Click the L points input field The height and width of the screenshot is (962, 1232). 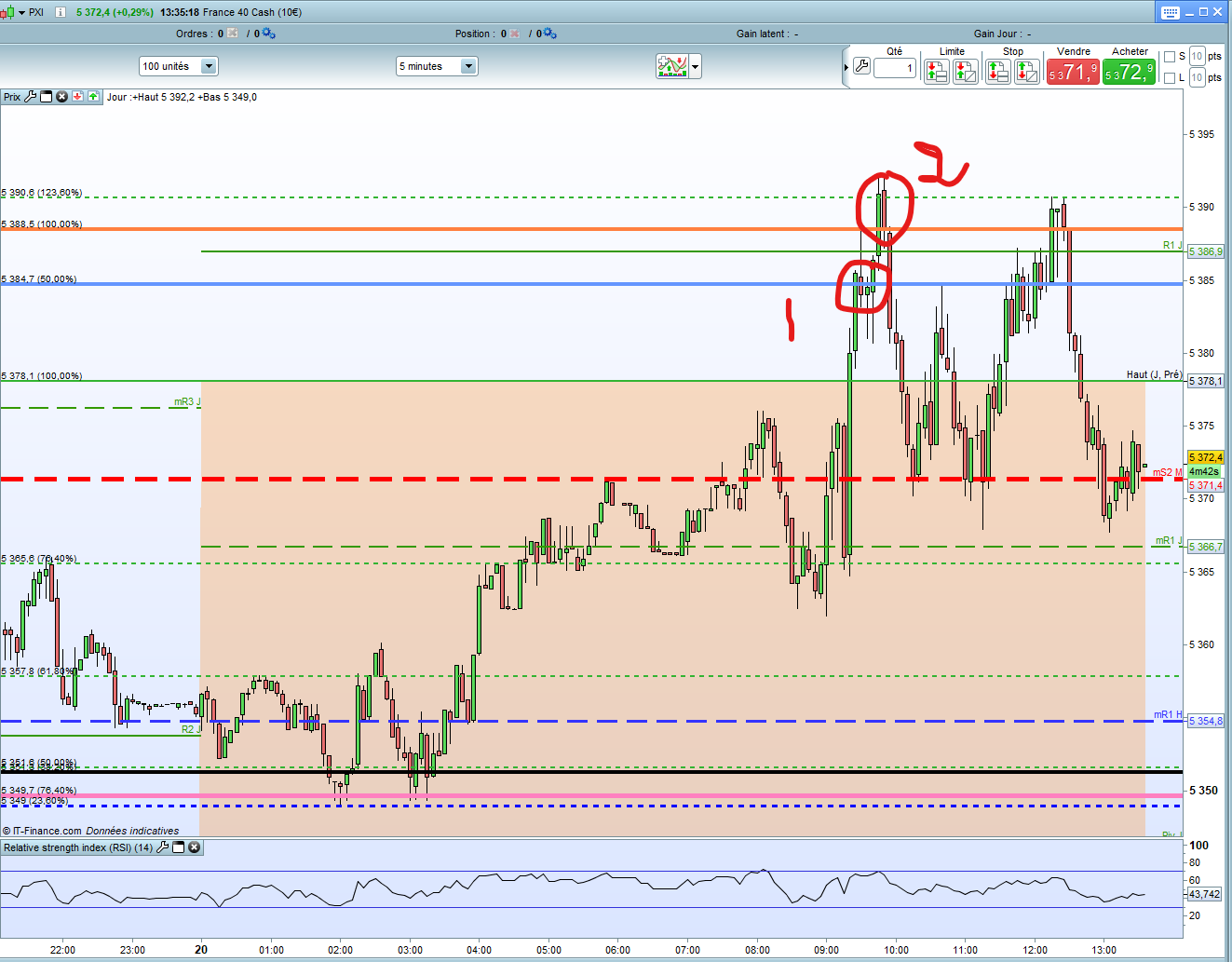pyautogui.click(x=1197, y=77)
